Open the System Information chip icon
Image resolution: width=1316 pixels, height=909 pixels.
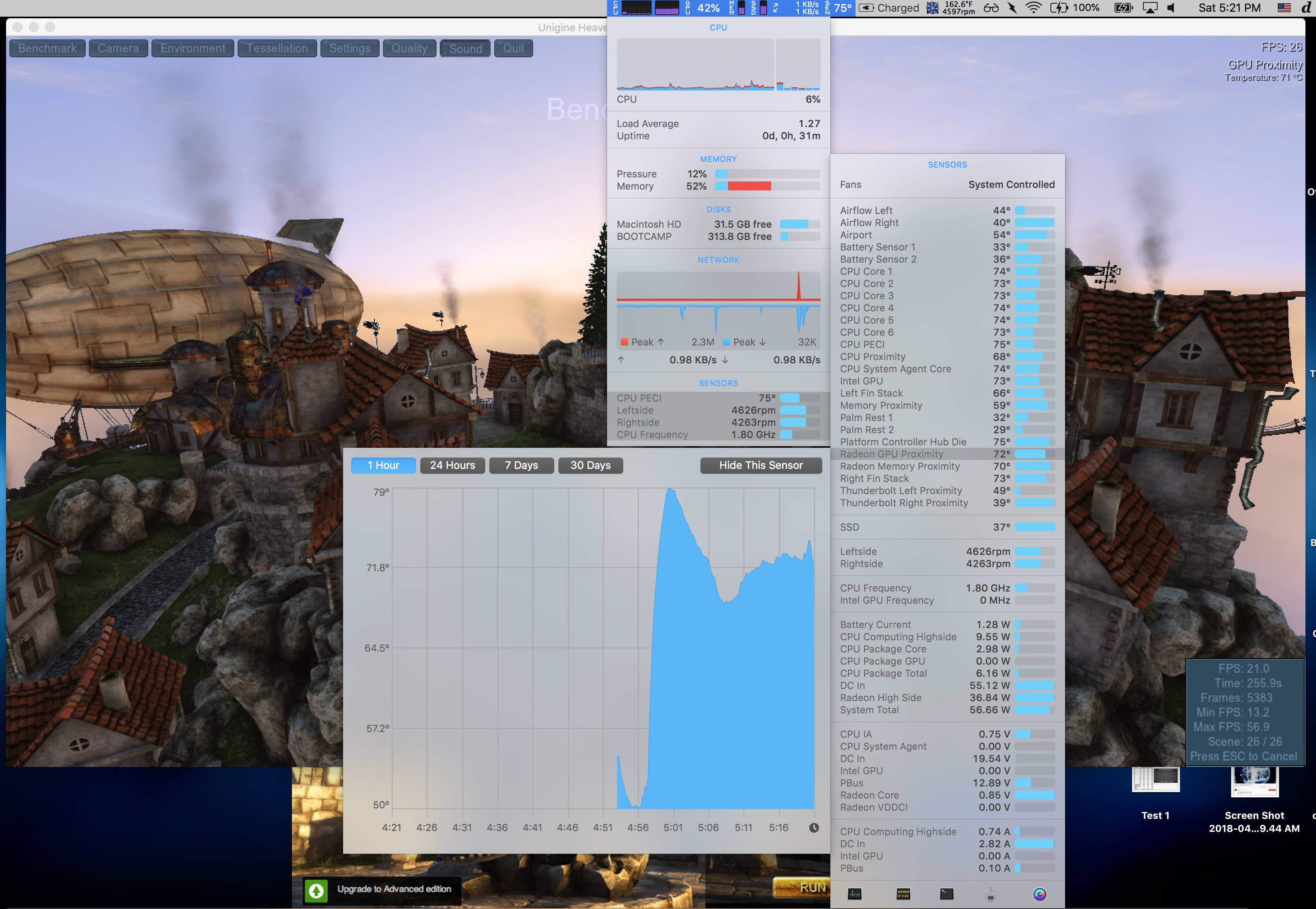coord(991,894)
